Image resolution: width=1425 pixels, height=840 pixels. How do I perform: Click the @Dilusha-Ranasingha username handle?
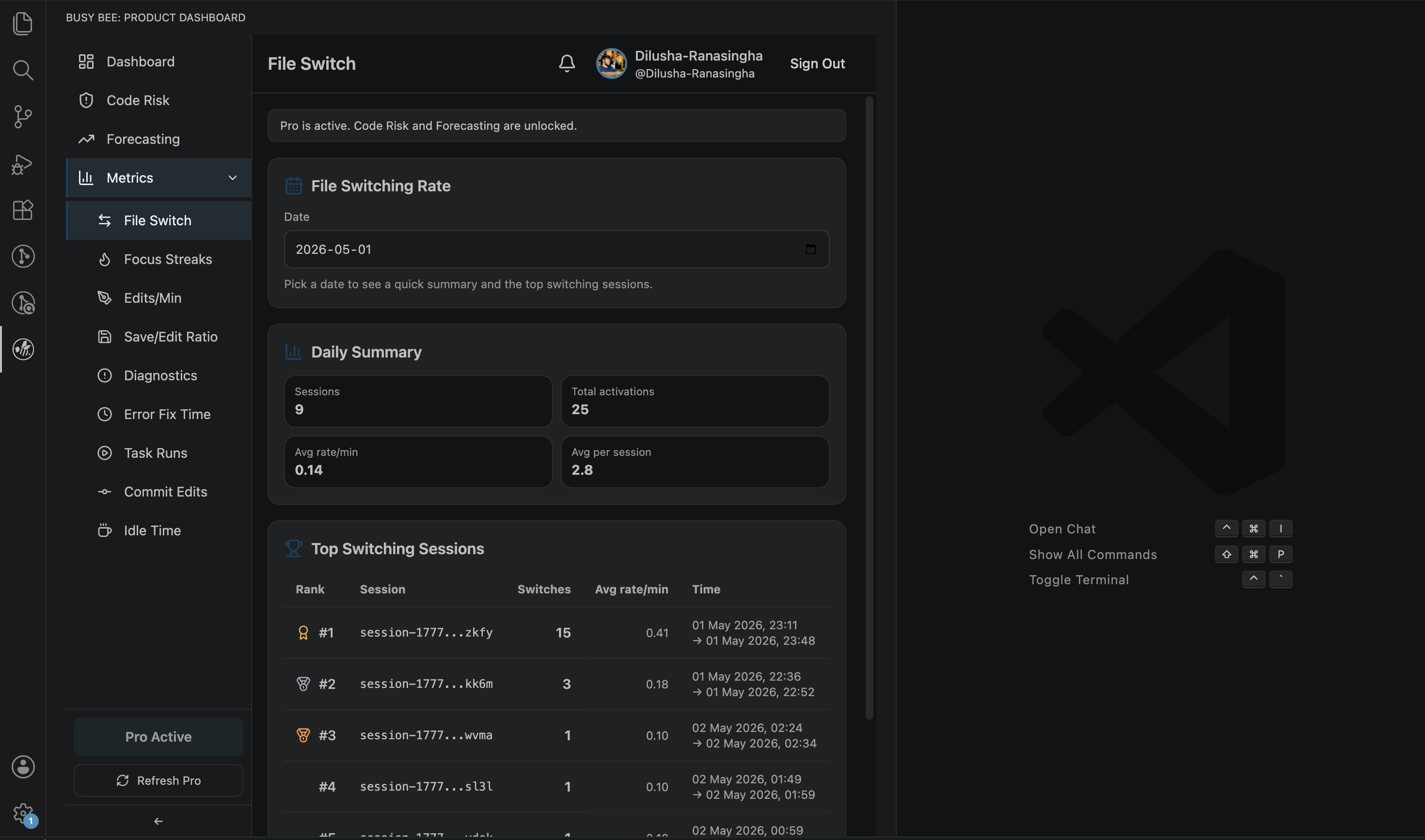click(x=695, y=74)
